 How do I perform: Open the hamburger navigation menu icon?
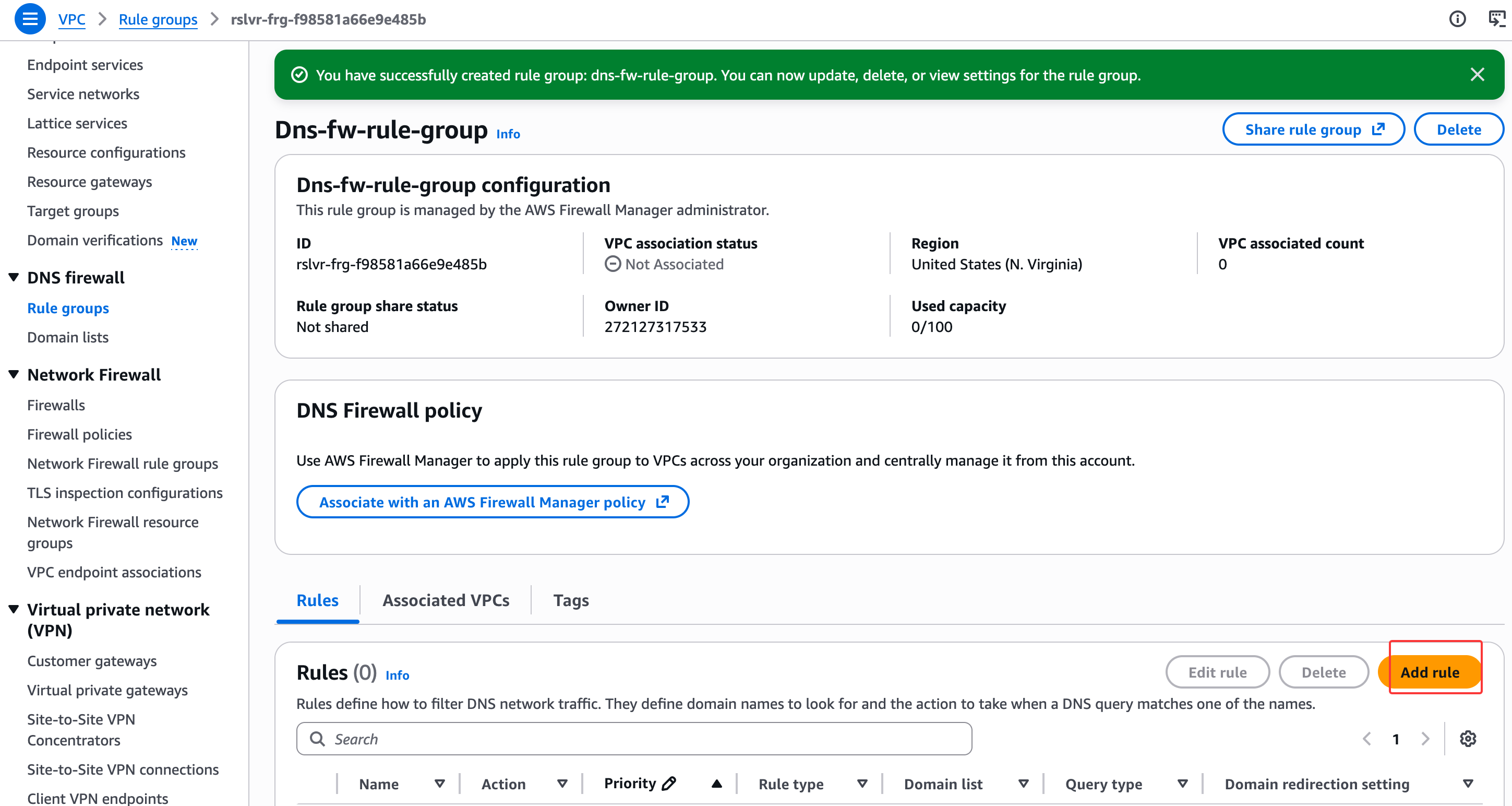point(29,19)
